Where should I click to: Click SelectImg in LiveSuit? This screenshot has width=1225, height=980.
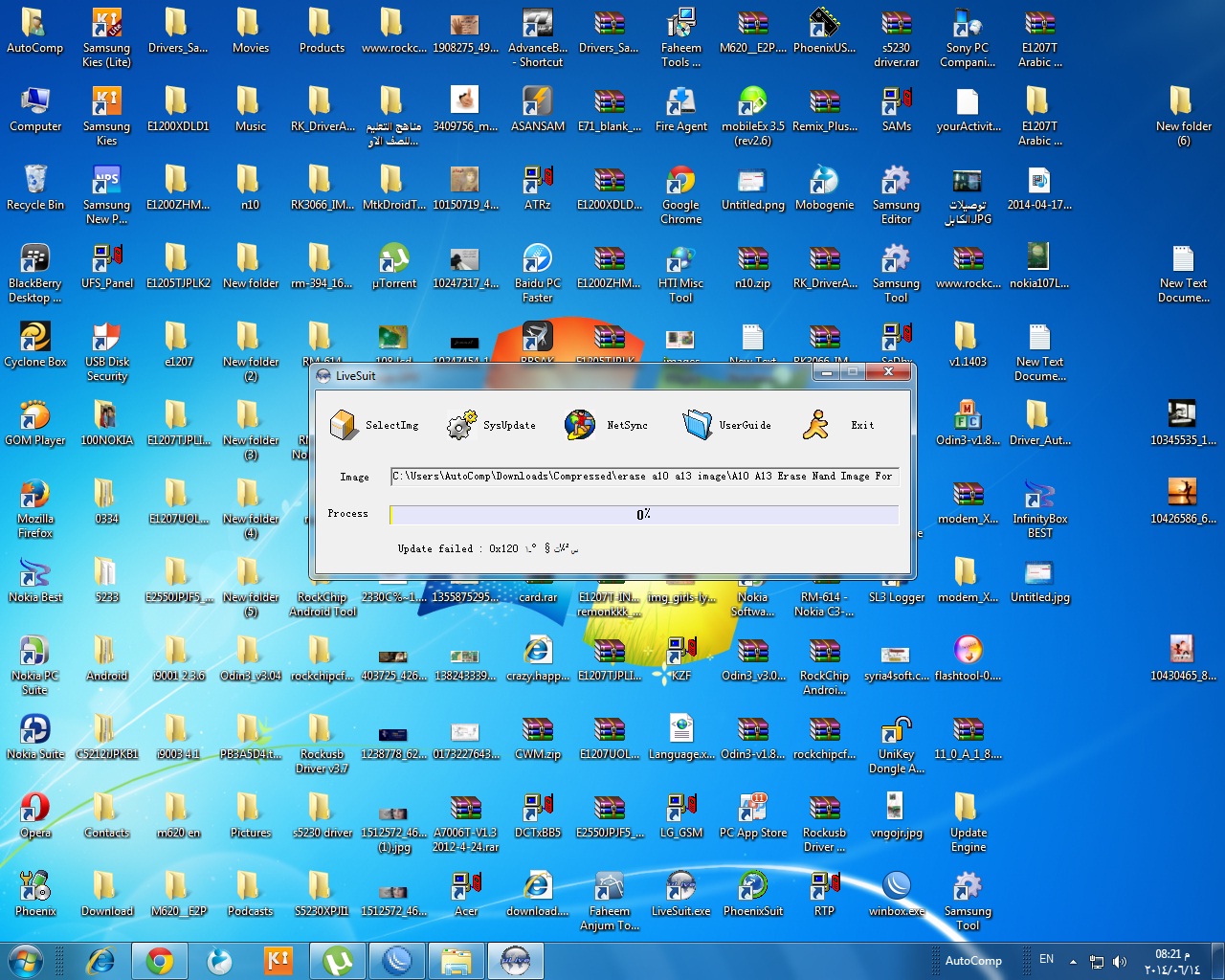(x=374, y=425)
